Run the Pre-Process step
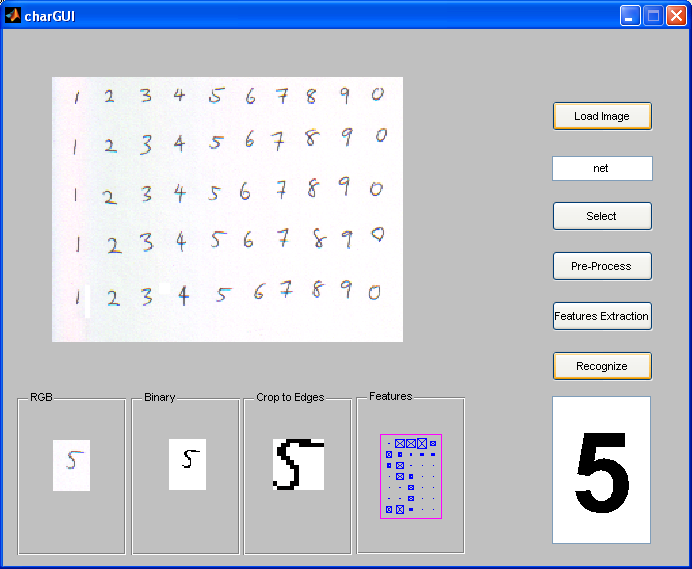 click(x=602, y=266)
